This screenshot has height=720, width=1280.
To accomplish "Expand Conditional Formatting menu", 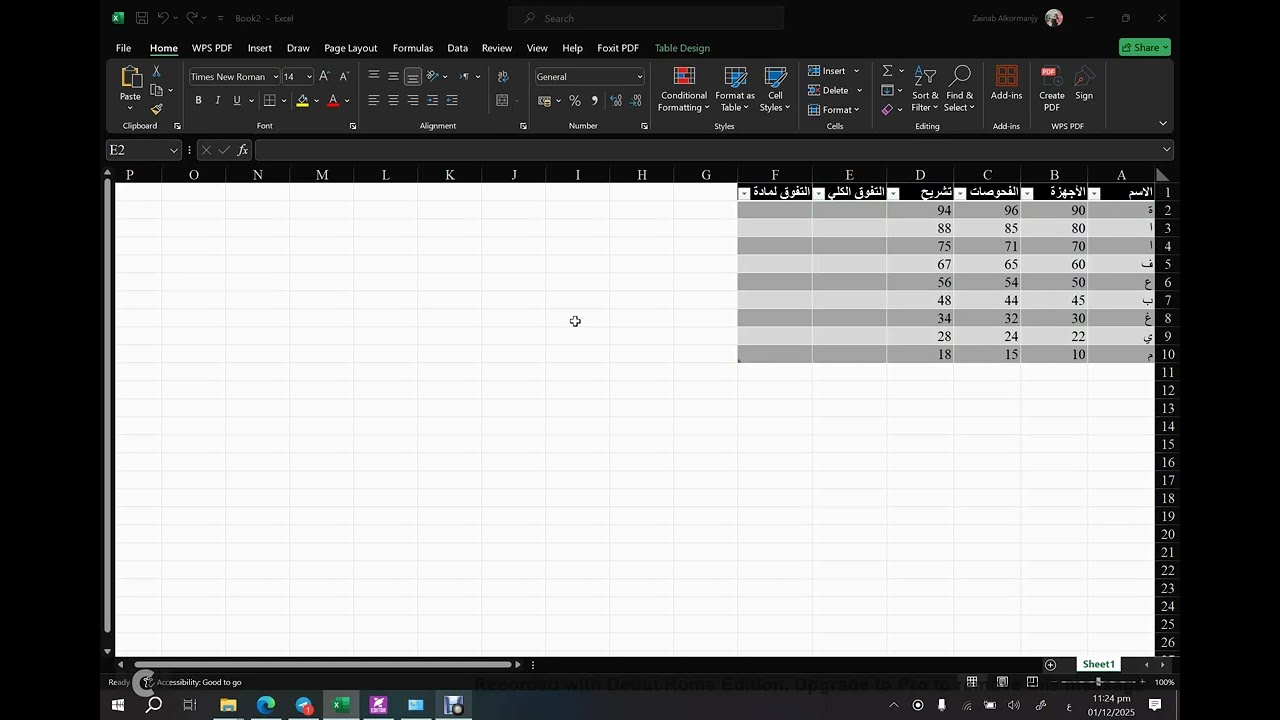I will [x=684, y=89].
